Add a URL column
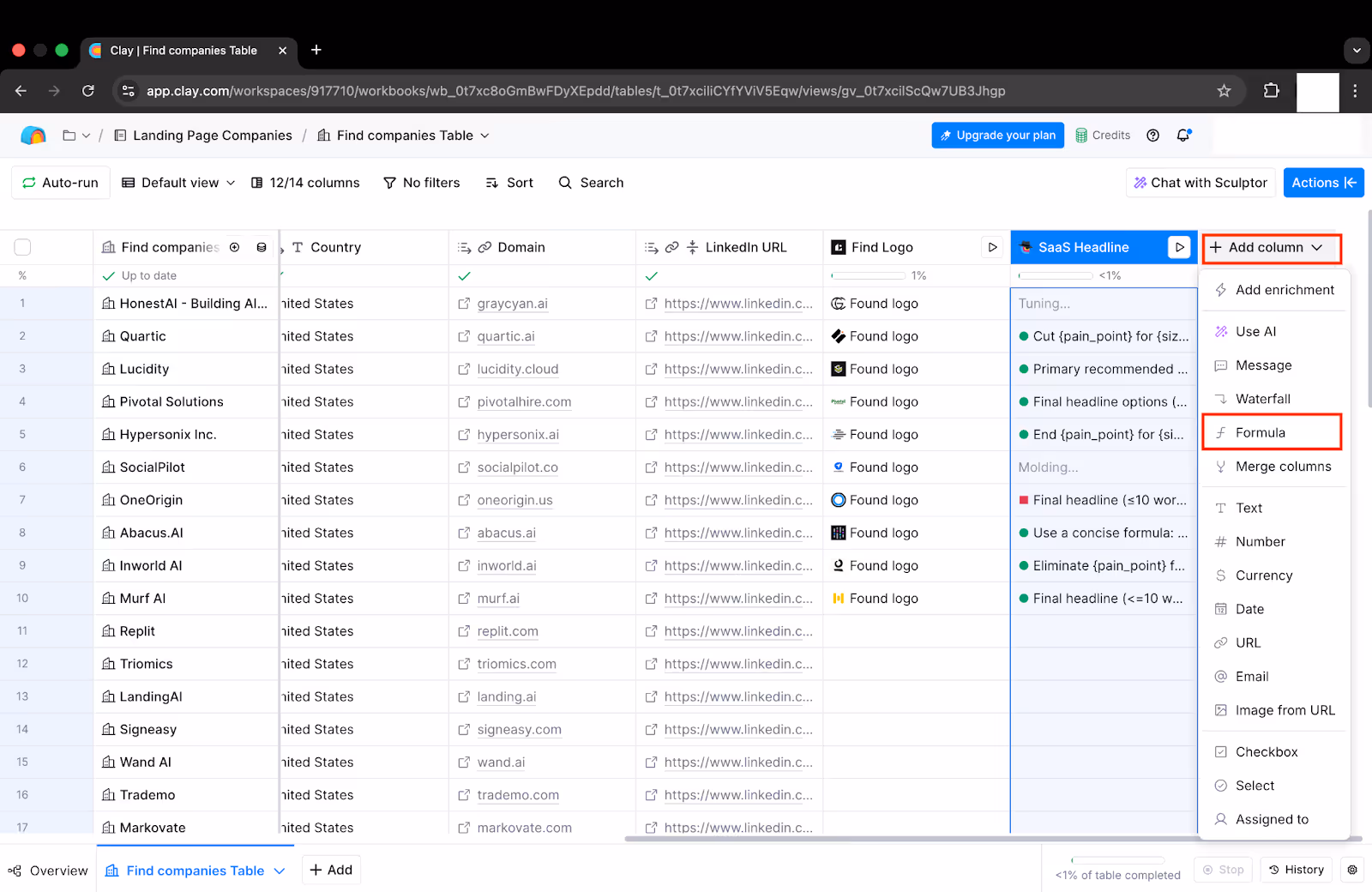Viewport: 1372px width, 892px height. 1274,642
